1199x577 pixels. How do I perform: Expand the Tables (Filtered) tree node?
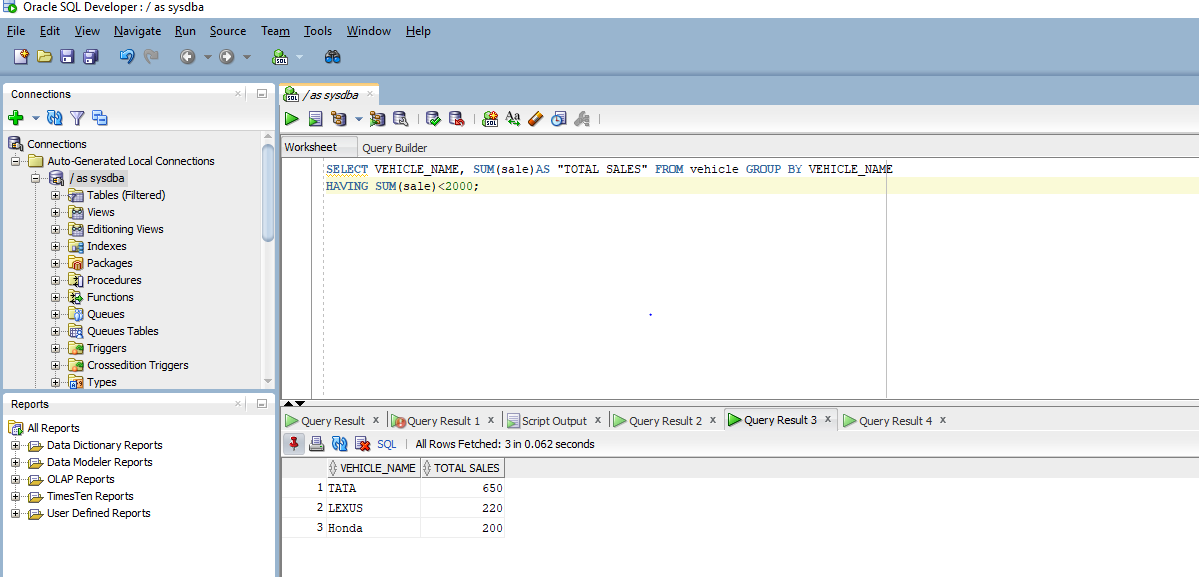56,195
